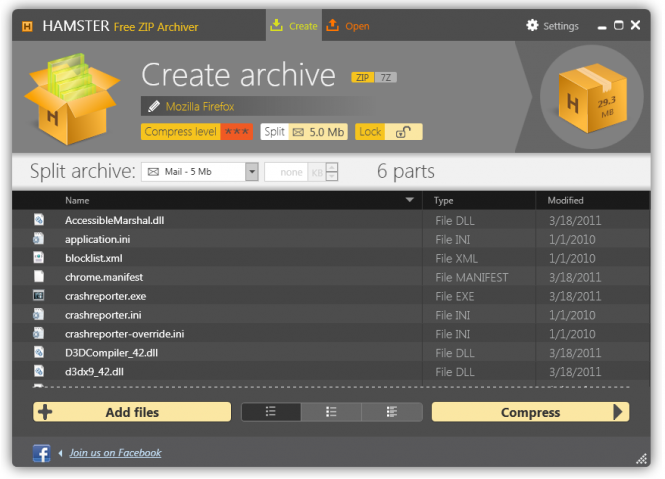Click the 29.3 MB archive box icon
Screen dimensions: 665x479
tap(592, 97)
